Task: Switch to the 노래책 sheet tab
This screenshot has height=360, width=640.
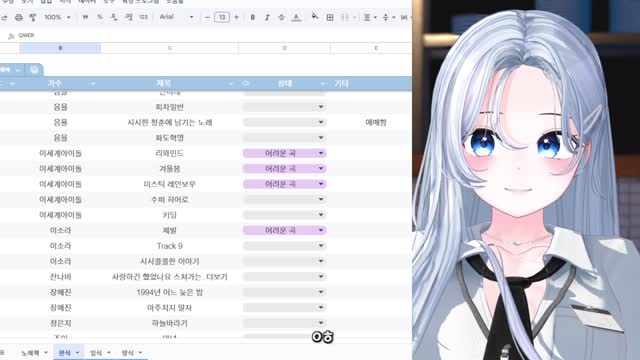Action: click(34, 353)
